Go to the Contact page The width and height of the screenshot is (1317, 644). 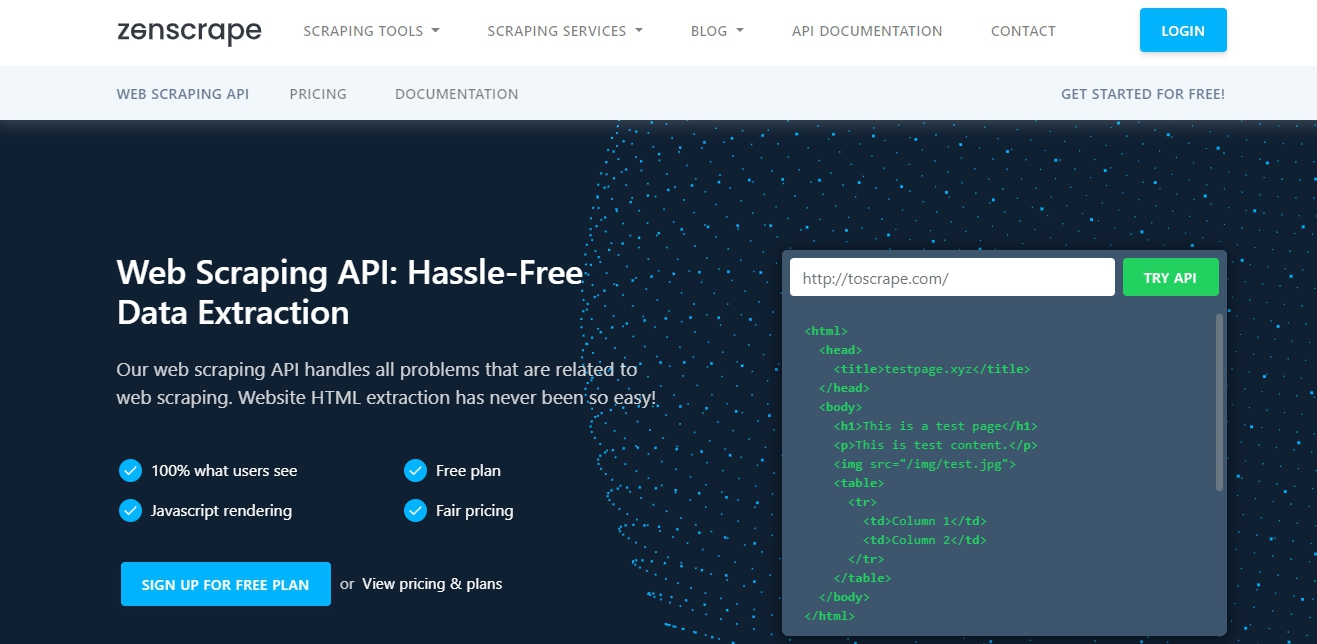(1023, 31)
